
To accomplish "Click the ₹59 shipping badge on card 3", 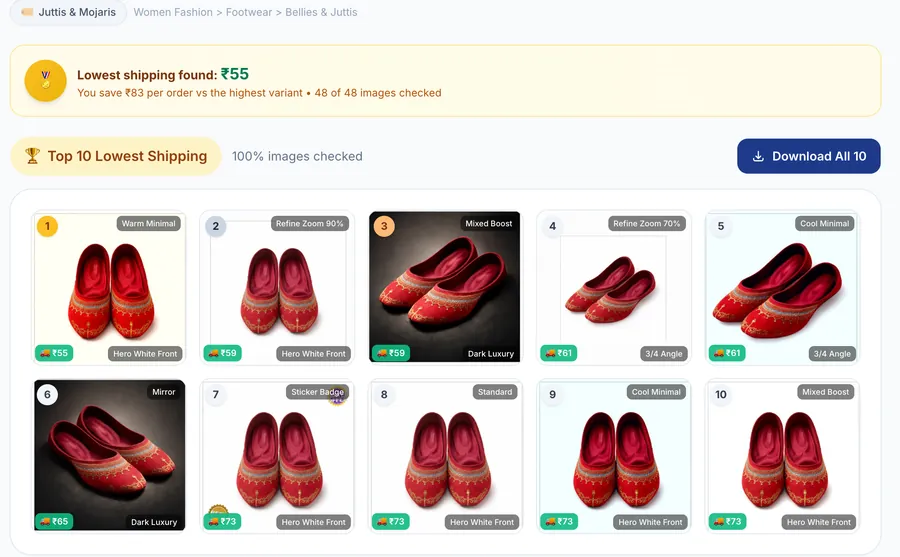I will point(391,353).
